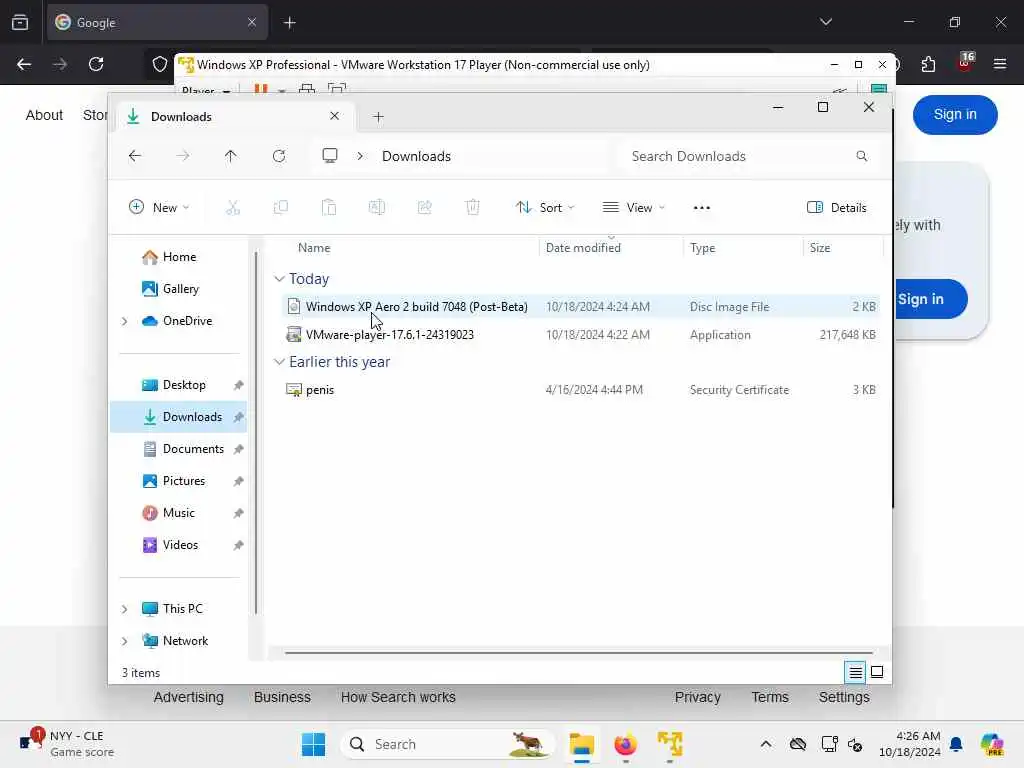Screen dimensions: 1024x768
Task: Go forward in File Explorer
Action: tap(183, 156)
